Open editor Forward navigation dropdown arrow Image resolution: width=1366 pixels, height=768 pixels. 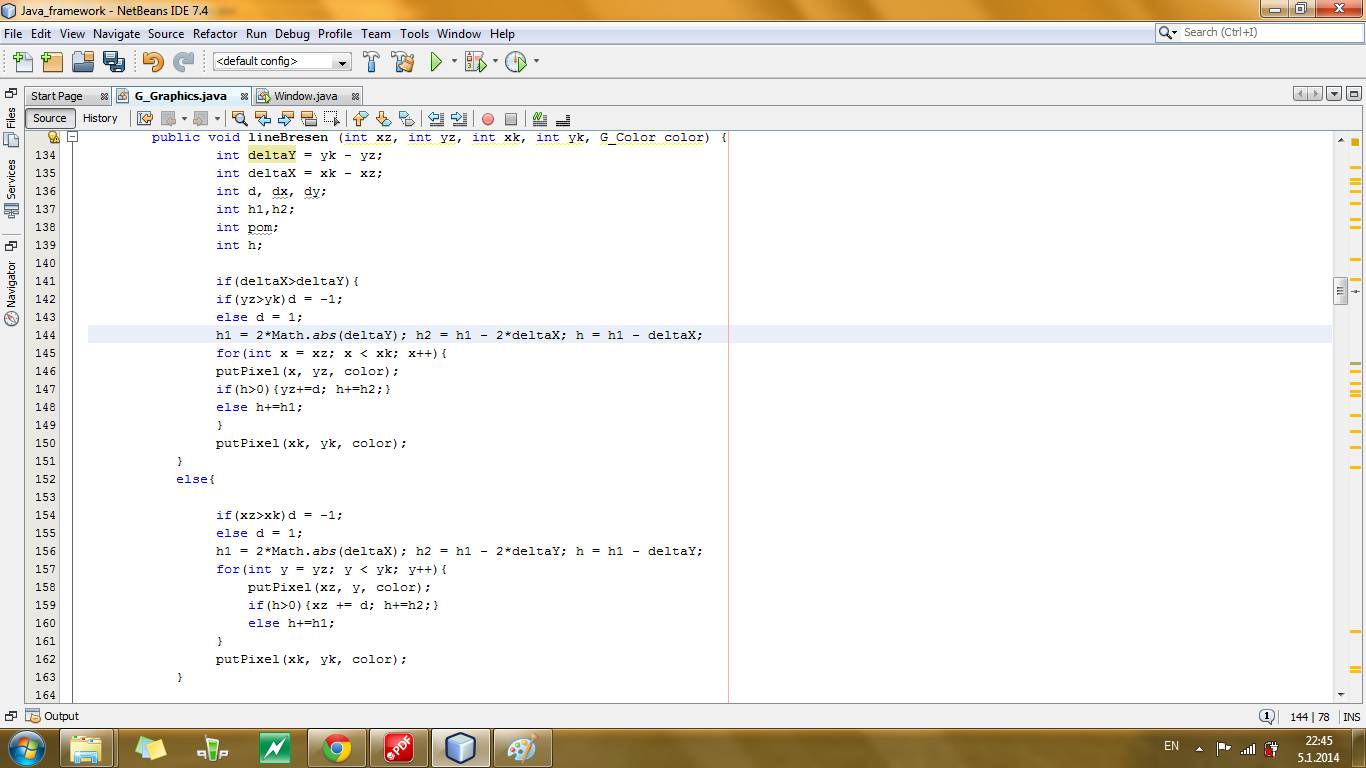click(x=216, y=118)
